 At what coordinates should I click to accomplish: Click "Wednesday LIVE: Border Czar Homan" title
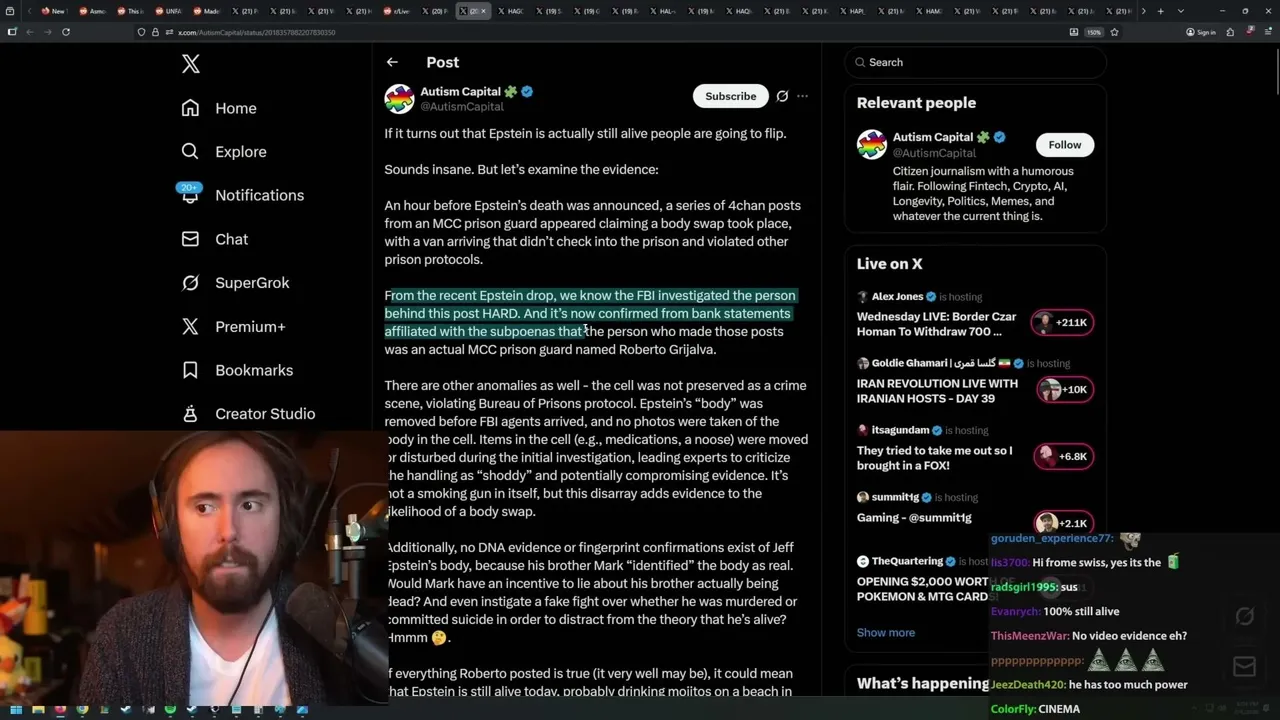[x=936, y=324]
